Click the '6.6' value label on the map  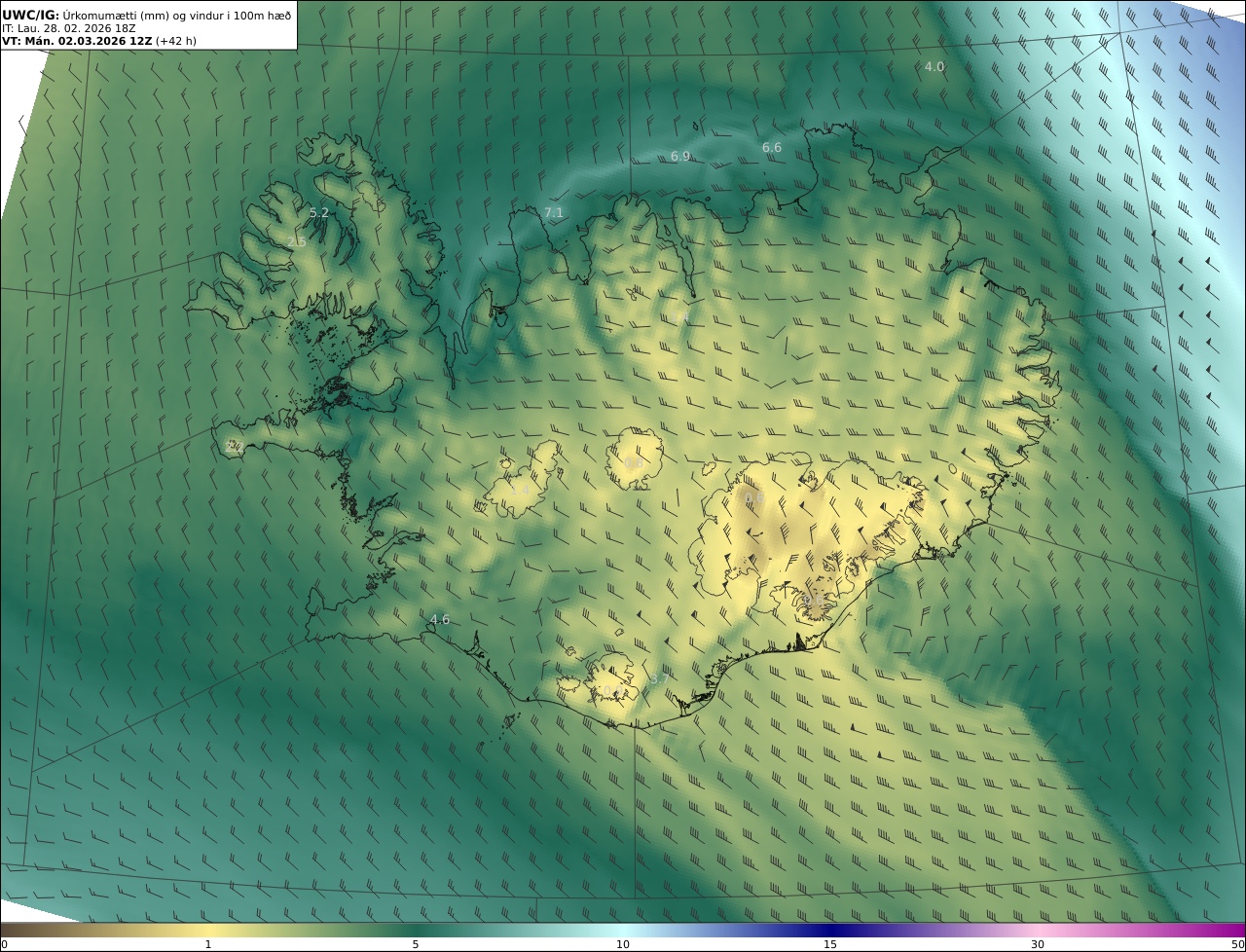[x=771, y=148]
